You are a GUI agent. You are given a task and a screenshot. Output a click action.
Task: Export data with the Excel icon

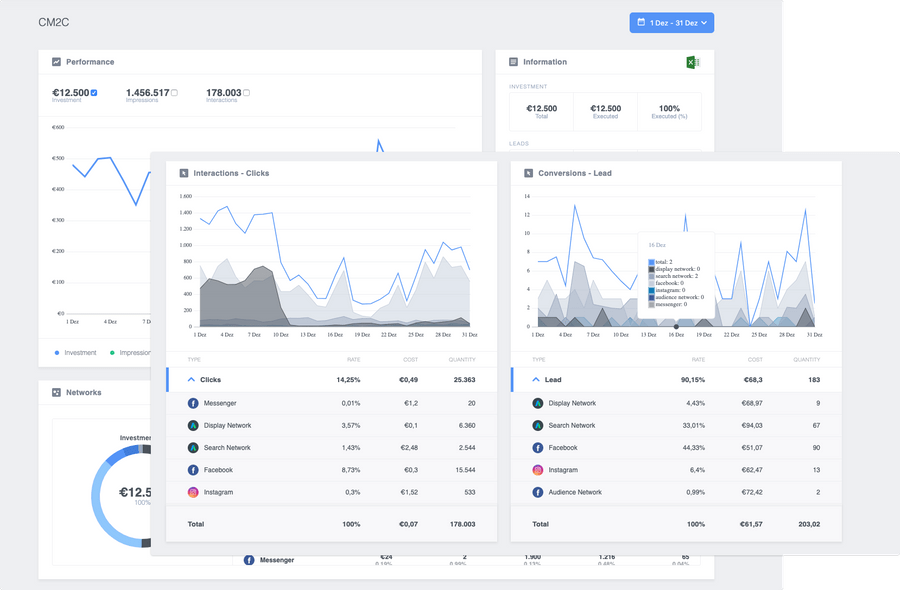click(693, 62)
